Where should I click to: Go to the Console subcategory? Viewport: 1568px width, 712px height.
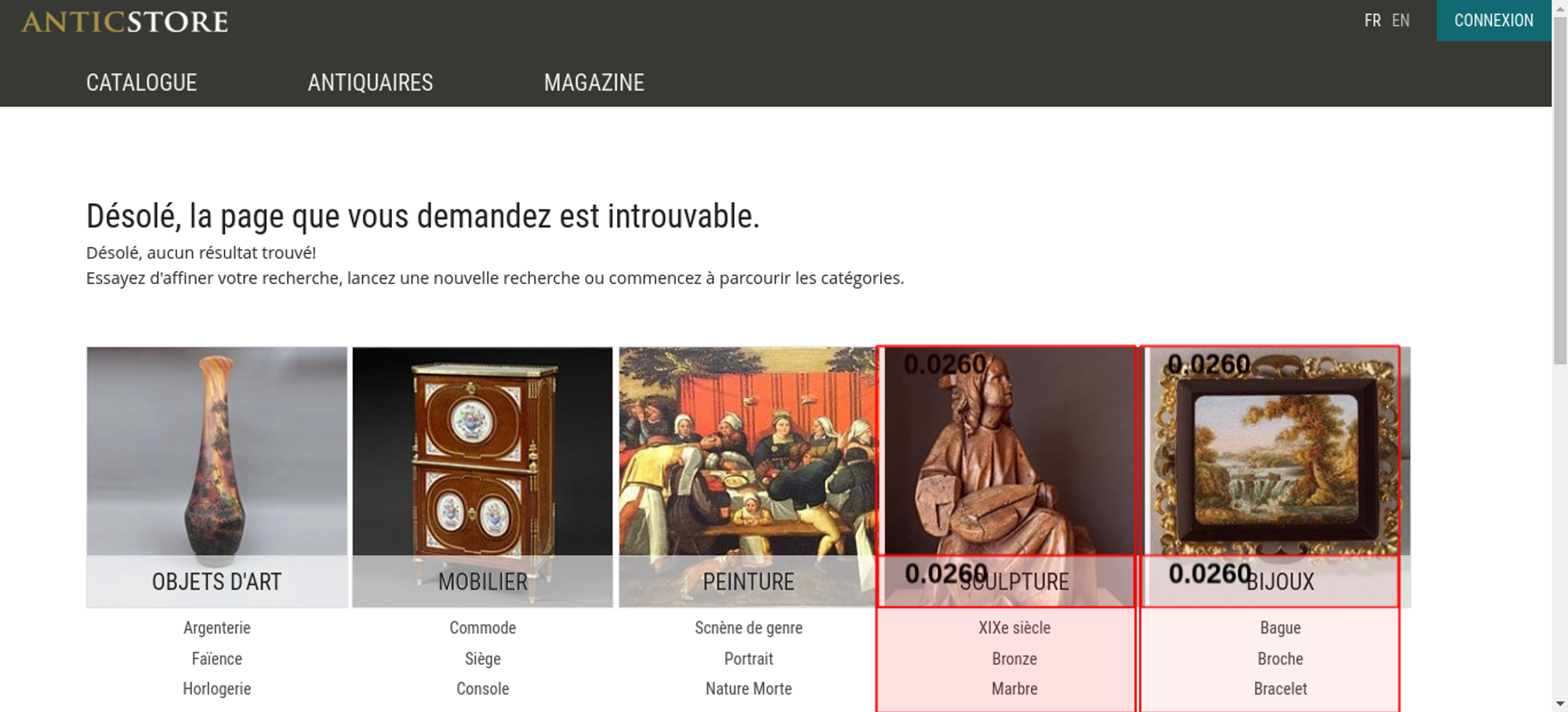pos(483,689)
